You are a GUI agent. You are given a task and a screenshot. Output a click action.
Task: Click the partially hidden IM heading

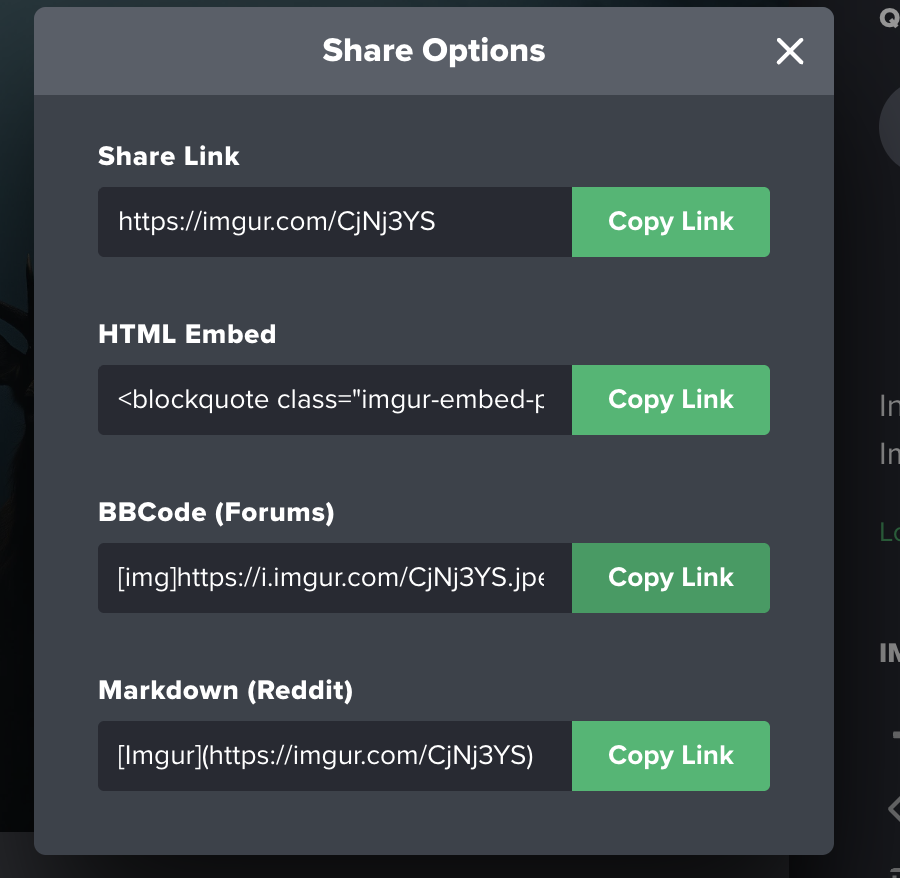(x=888, y=653)
